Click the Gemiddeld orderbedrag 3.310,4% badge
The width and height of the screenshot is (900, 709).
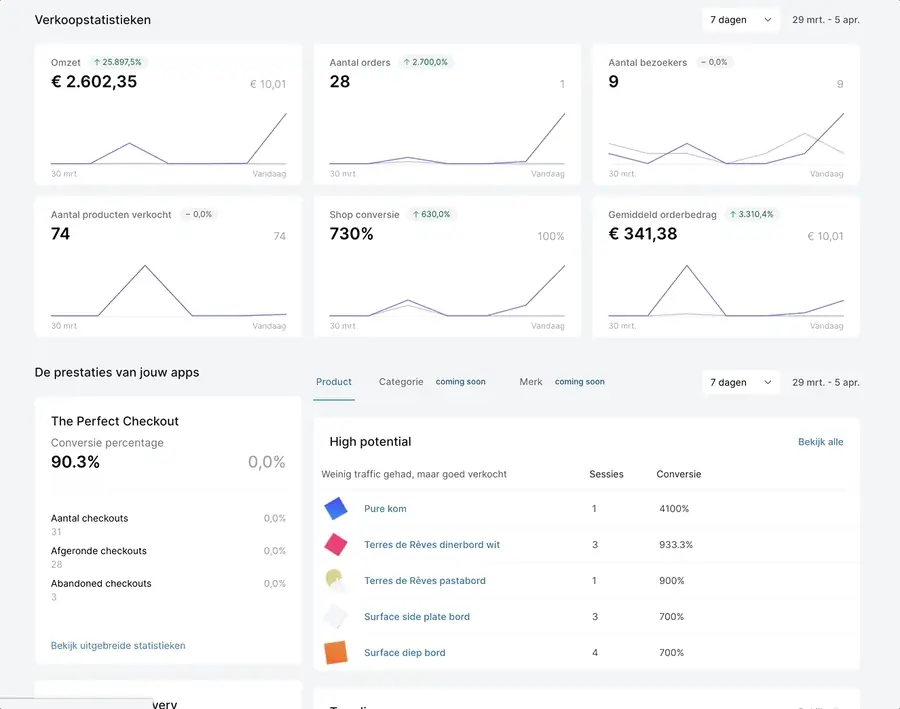point(751,214)
